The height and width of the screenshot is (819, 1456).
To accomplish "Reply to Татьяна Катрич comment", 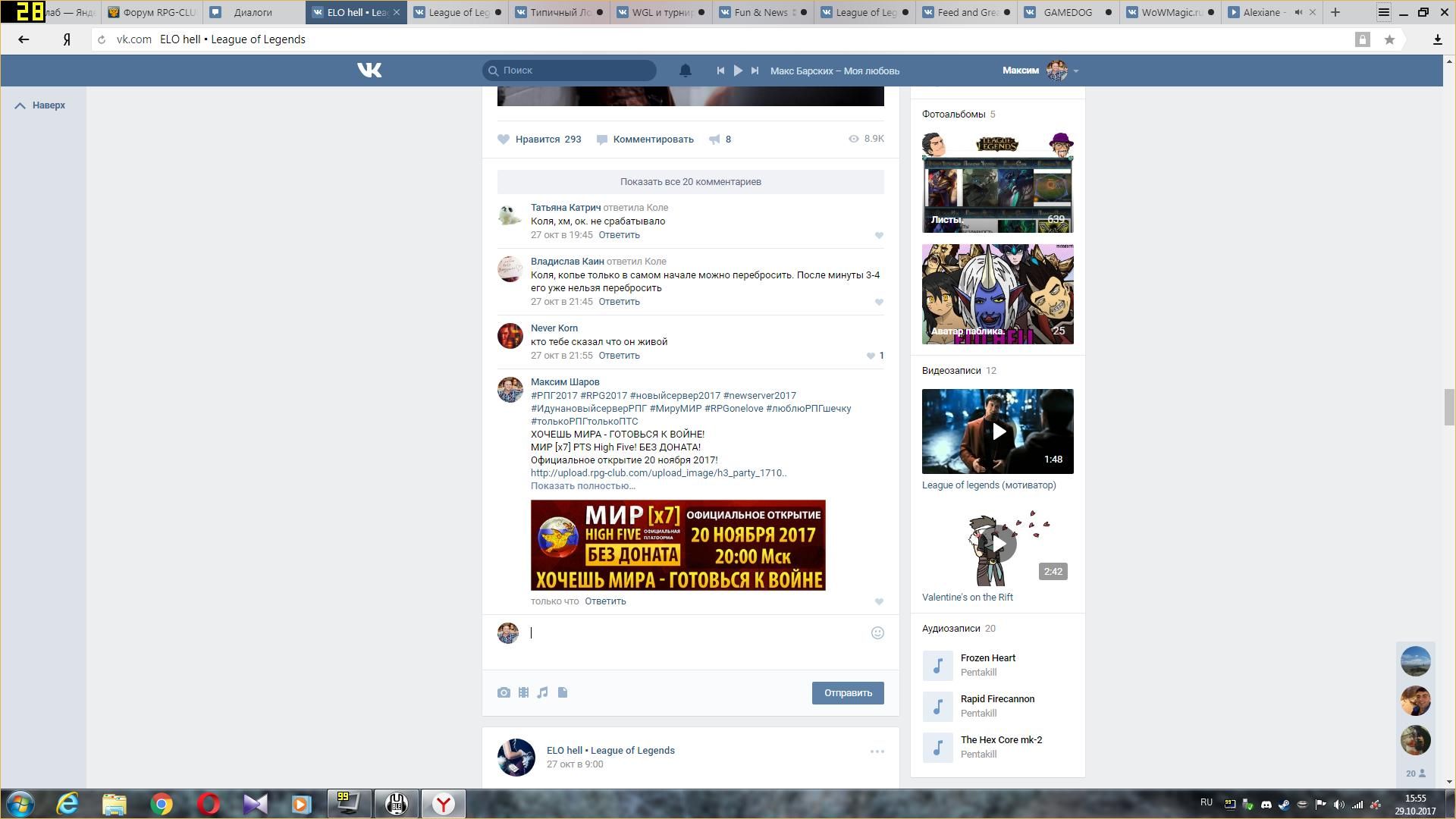I will [x=619, y=235].
